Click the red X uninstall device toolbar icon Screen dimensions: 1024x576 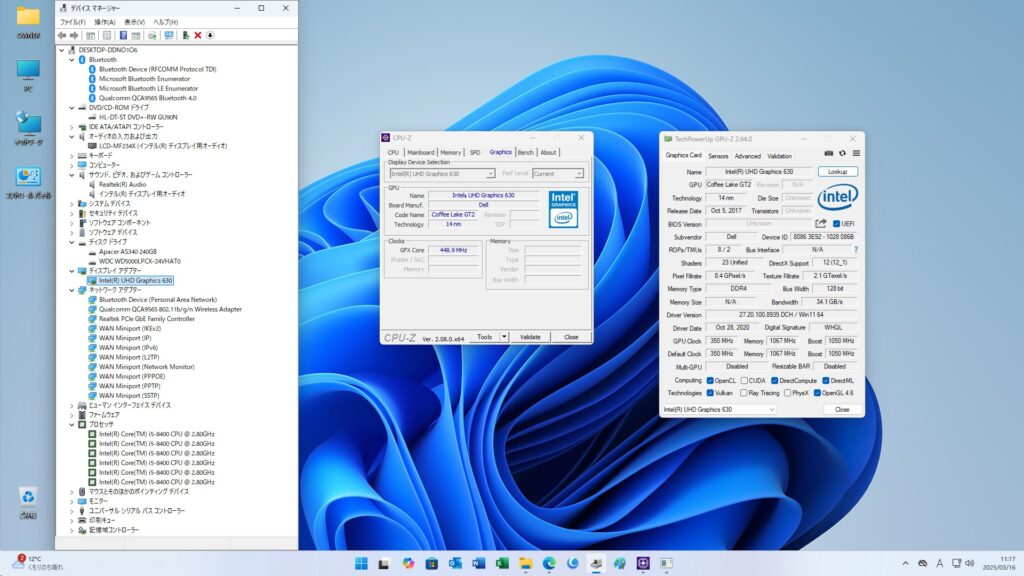tap(197, 35)
